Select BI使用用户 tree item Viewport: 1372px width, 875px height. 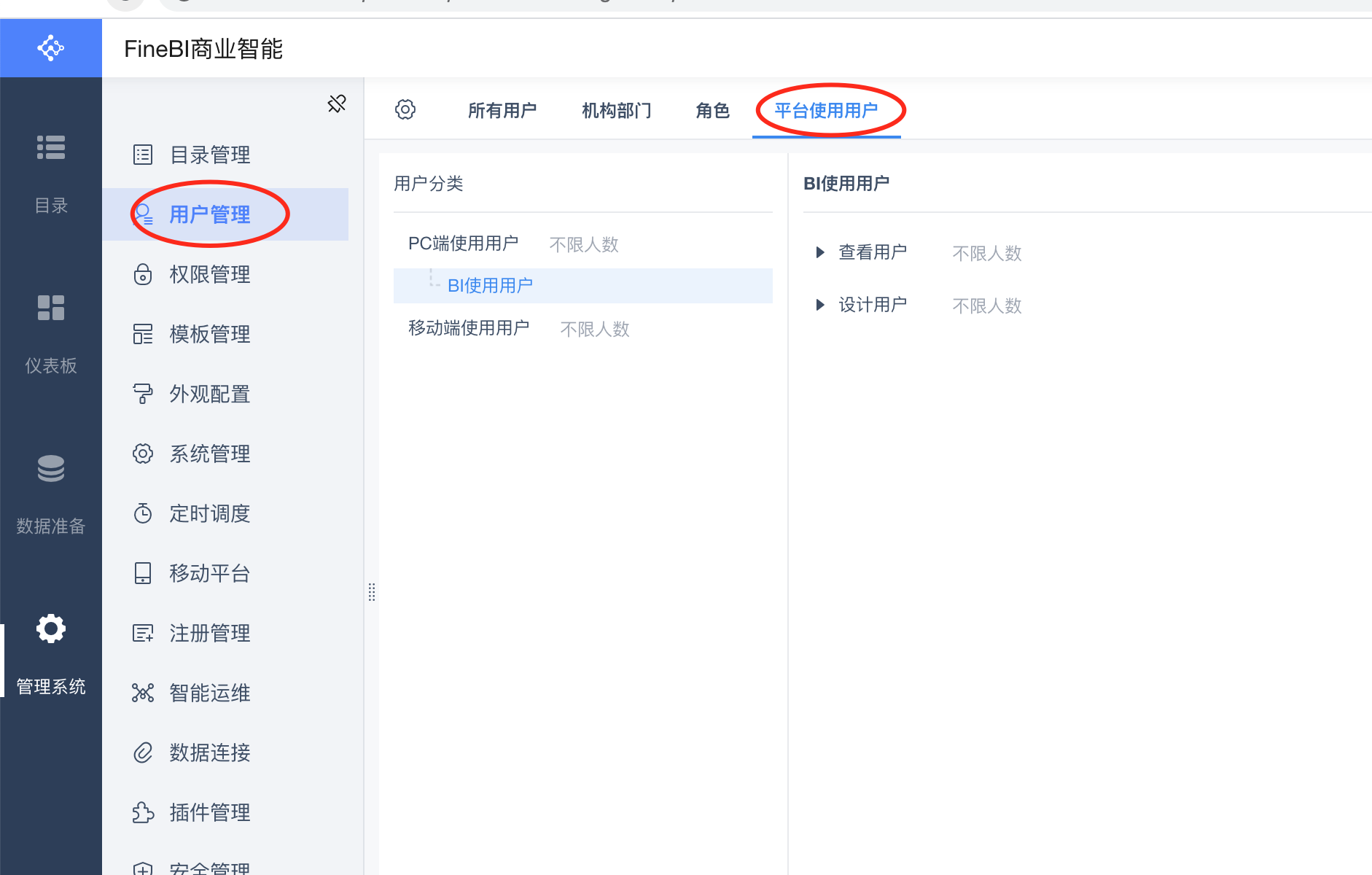tap(583, 286)
